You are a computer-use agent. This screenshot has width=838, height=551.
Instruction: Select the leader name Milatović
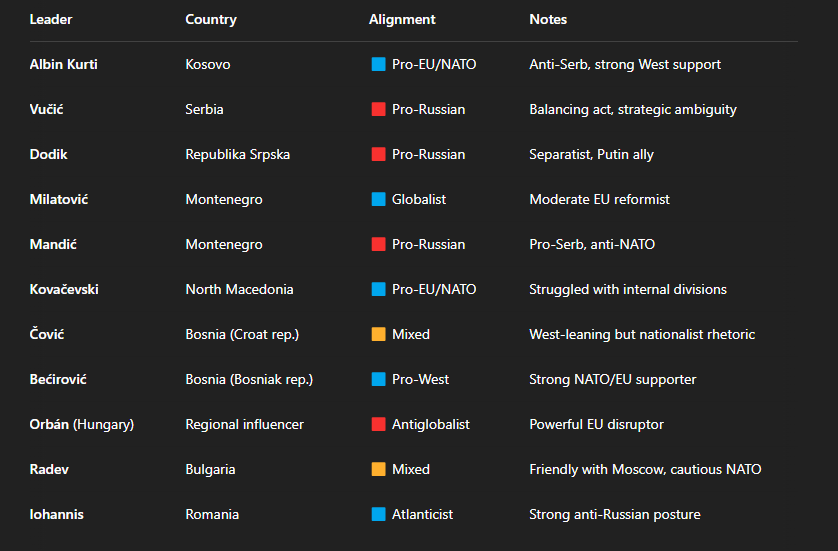pos(59,199)
